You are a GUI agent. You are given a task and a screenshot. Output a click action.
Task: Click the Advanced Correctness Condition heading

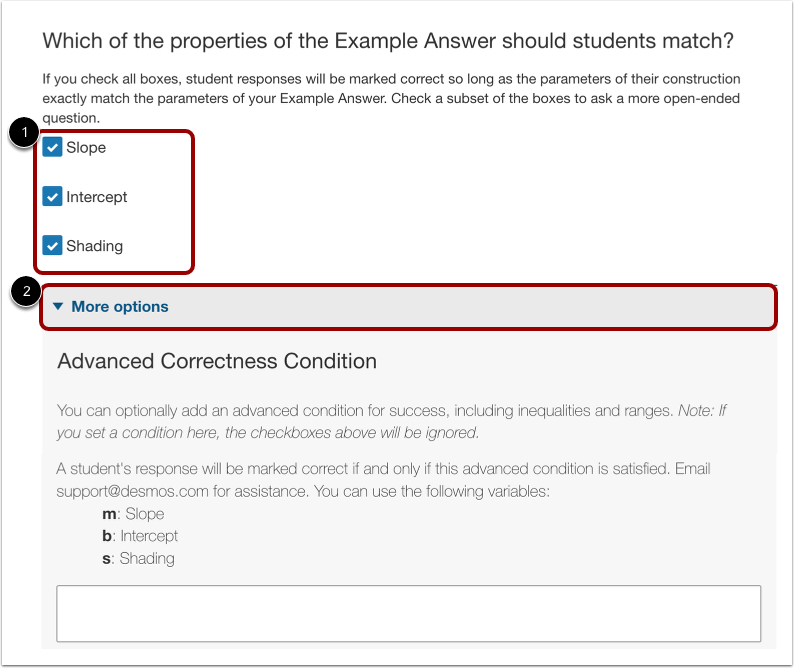[217, 361]
